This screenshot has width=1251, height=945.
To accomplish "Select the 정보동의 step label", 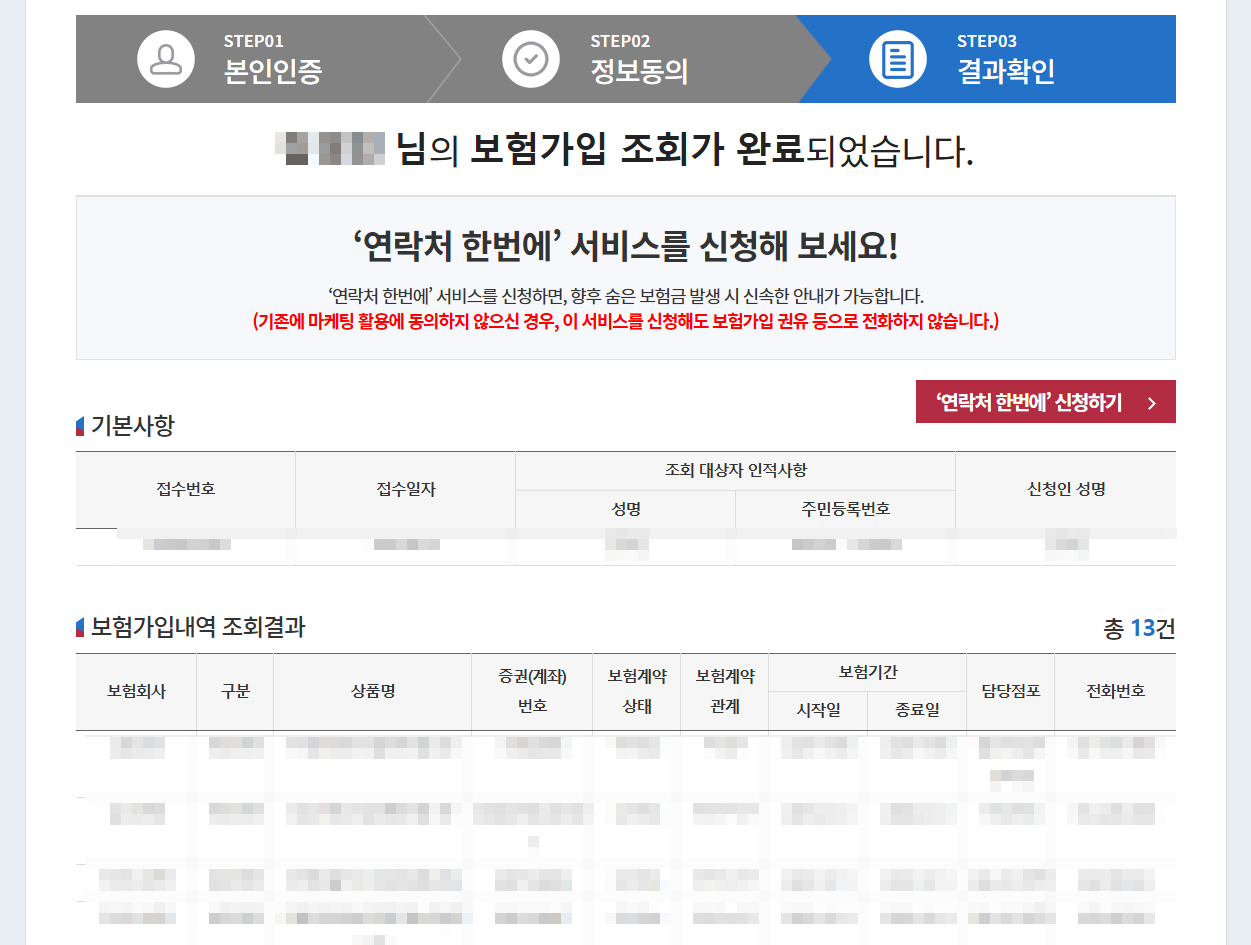I will [639, 72].
